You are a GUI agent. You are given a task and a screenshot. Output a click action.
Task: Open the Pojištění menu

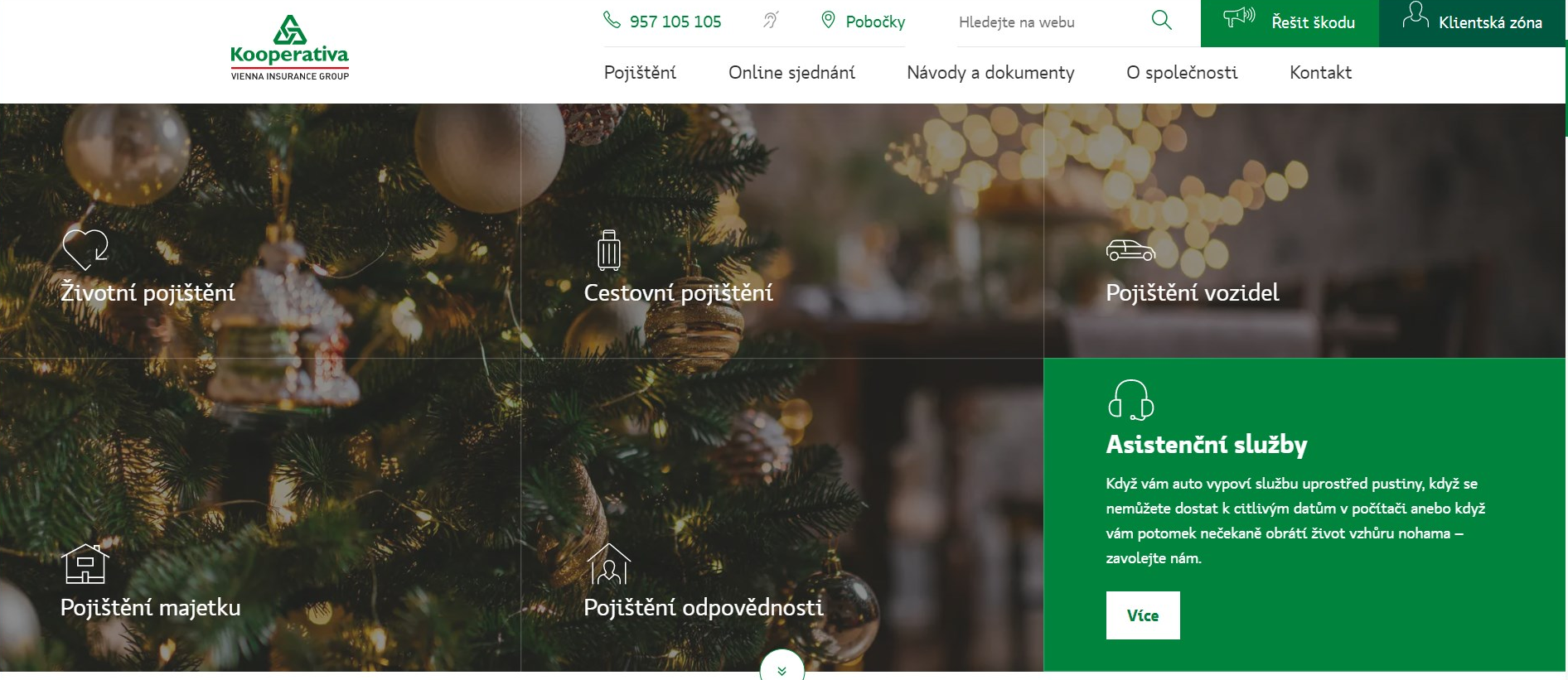pos(640,73)
